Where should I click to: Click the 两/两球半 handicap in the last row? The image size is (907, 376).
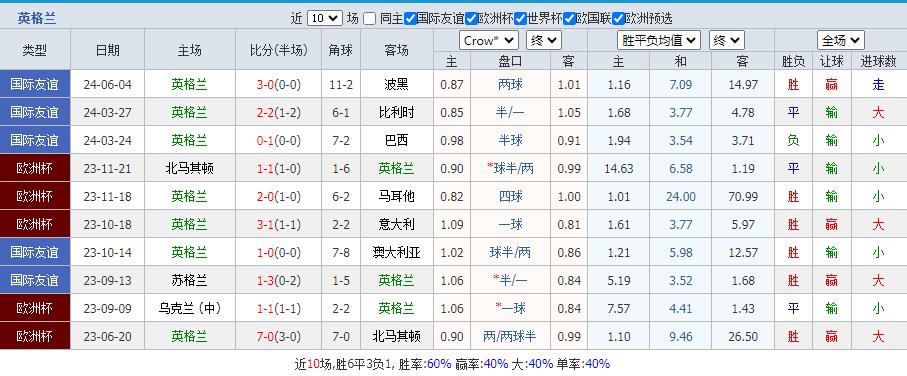(x=510, y=336)
